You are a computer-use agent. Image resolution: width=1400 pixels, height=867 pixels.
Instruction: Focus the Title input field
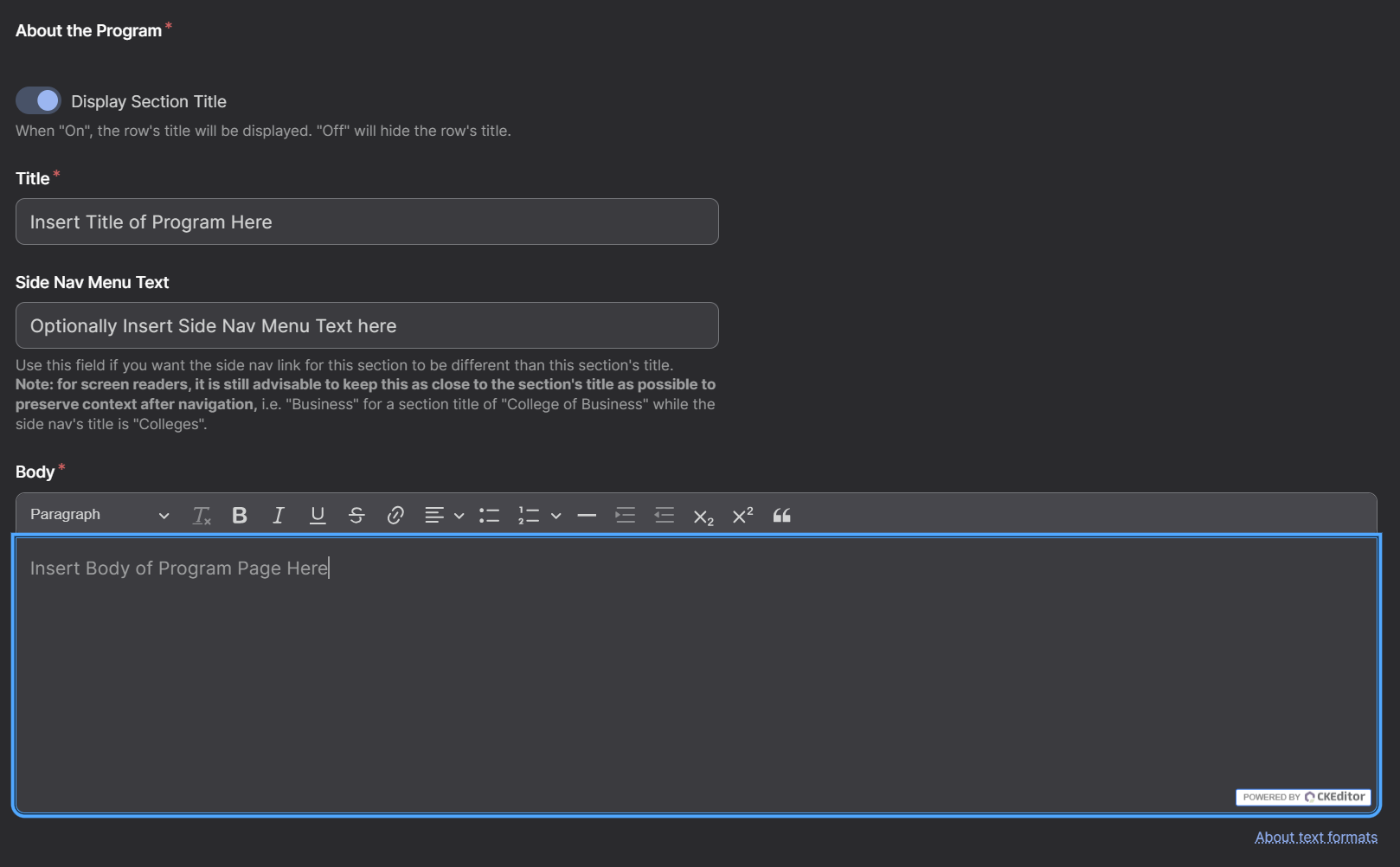pos(367,222)
